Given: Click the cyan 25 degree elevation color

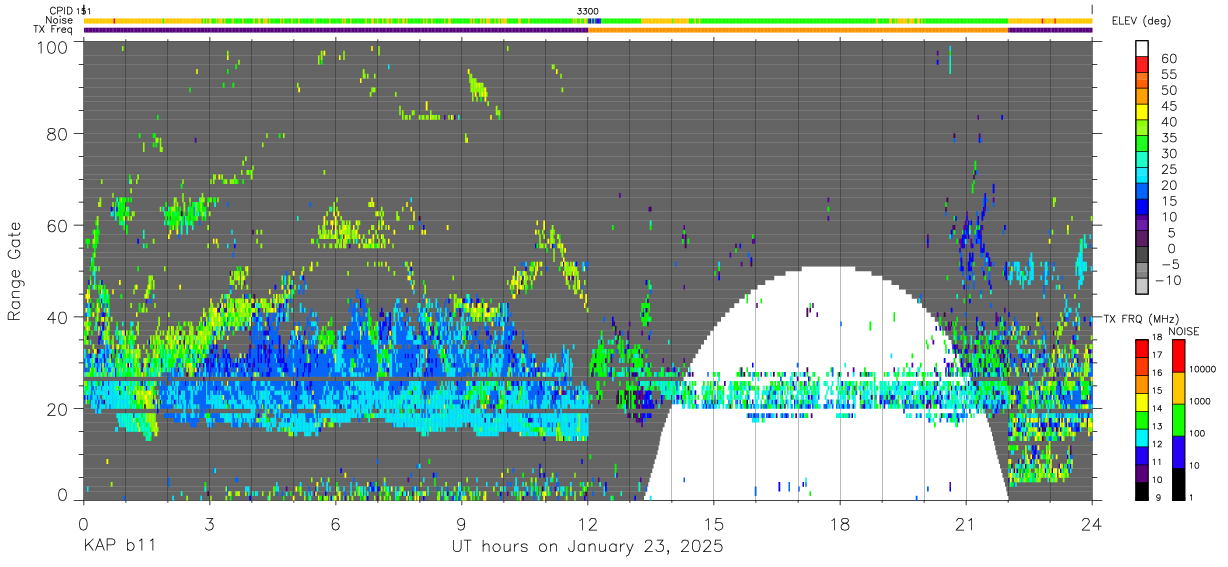Looking at the screenshot, I should (x=1142, y=177).
